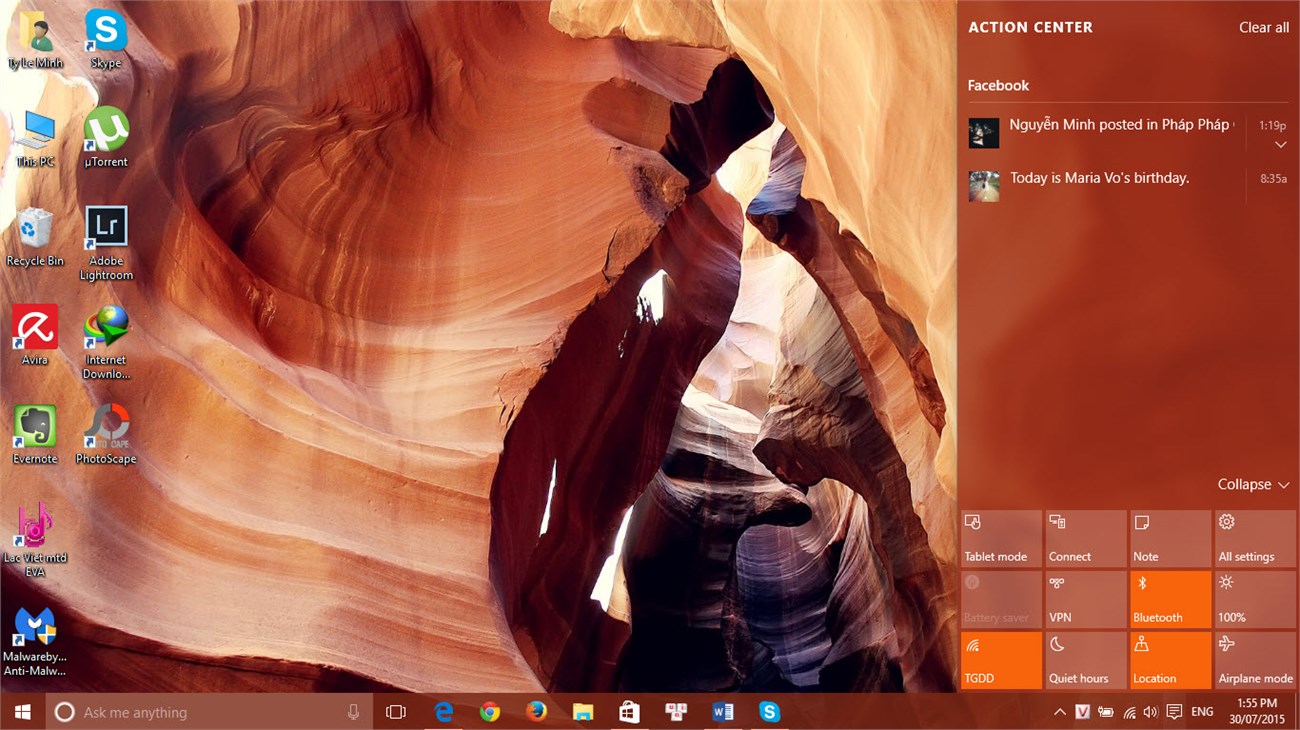
Task: Open the All settings tile
Action: (1255, 539)
